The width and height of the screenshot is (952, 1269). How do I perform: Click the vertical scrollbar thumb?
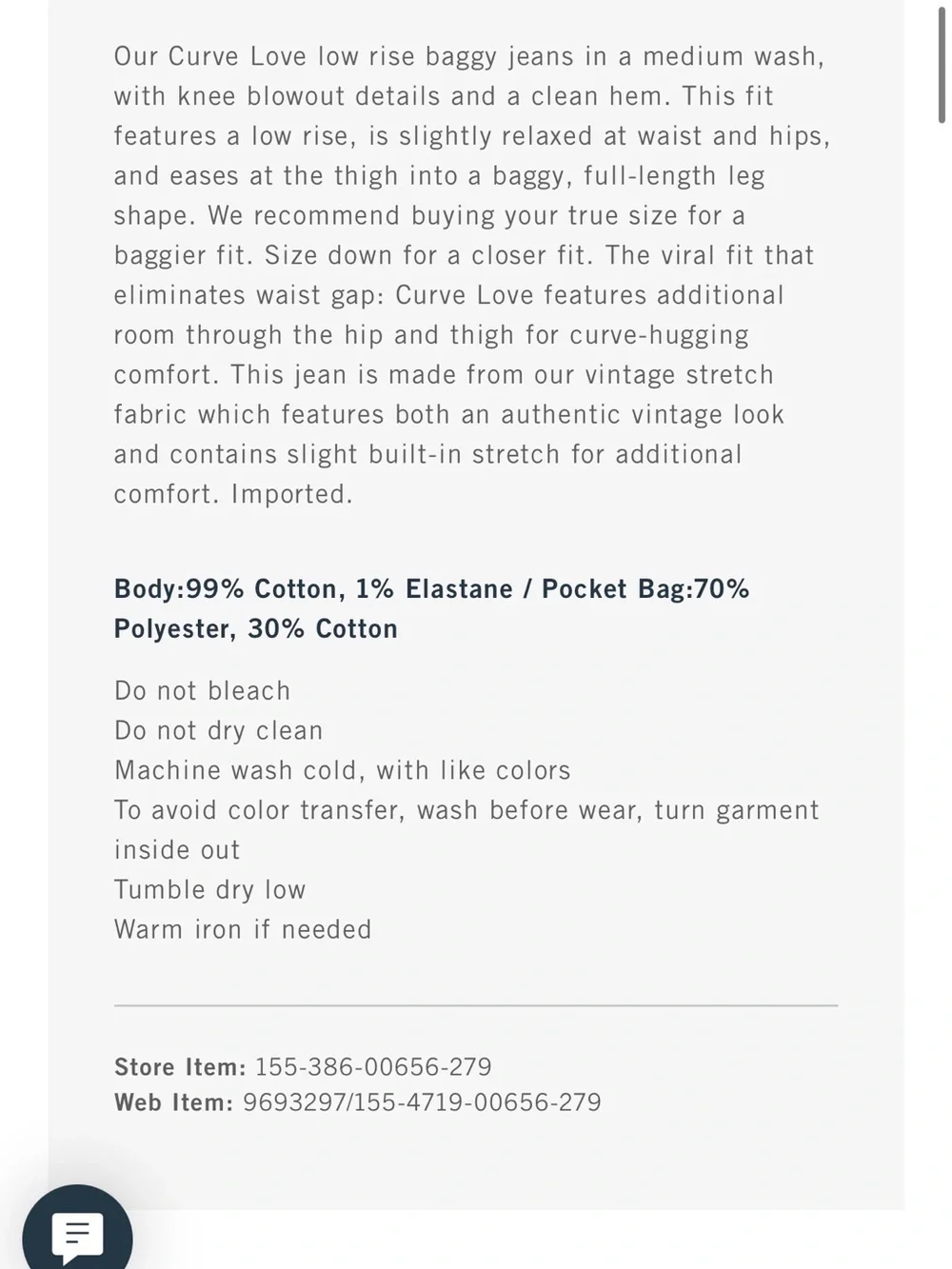pyautogui.click(x=942, y=63)
